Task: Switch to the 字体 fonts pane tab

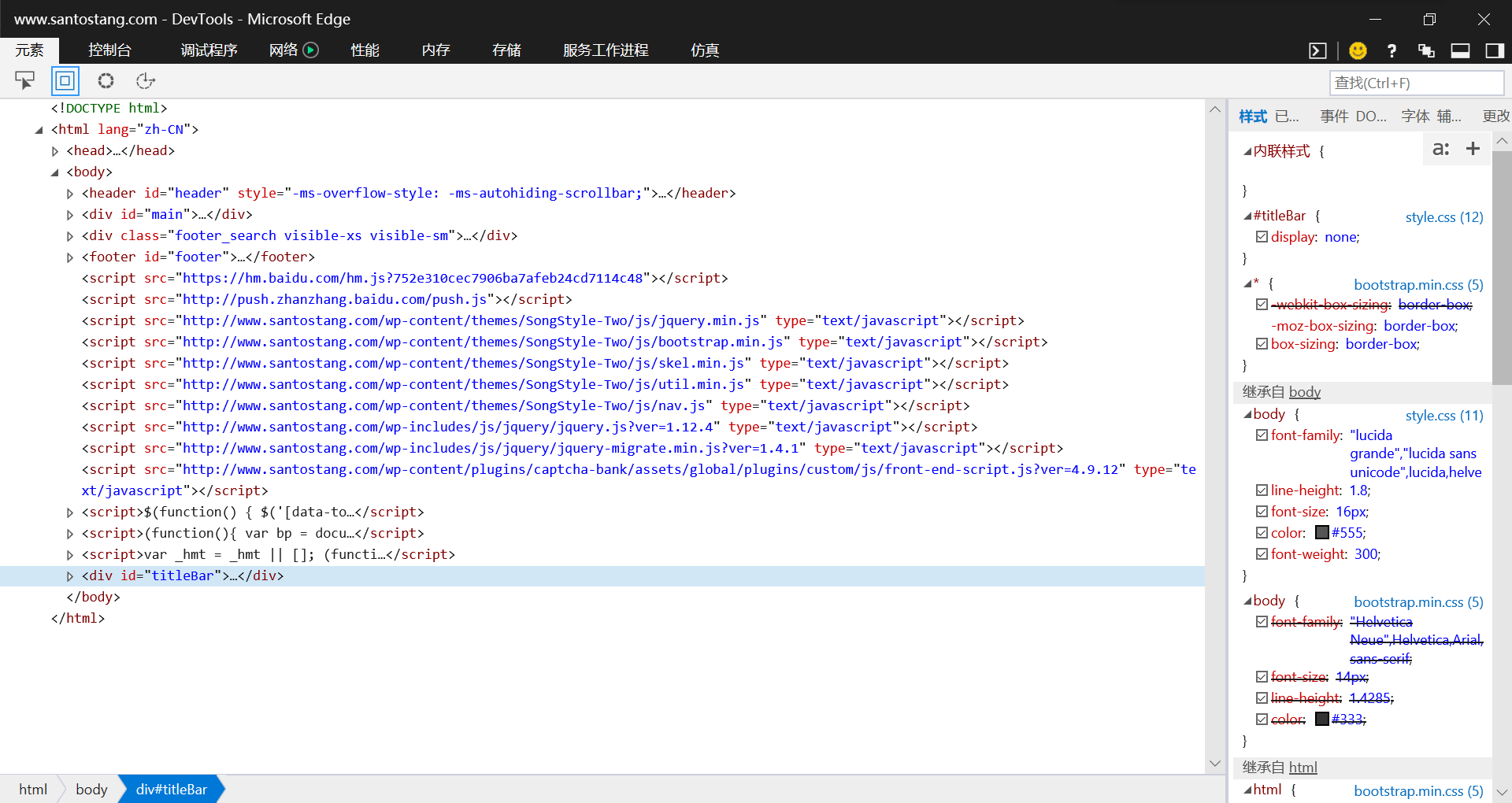Action: coord(1415,117)
